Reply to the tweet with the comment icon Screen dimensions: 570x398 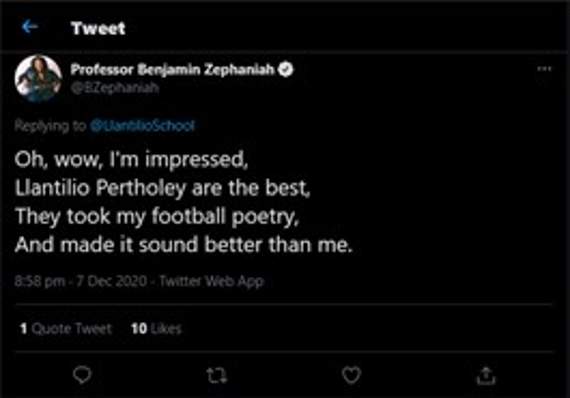tap(82, 375)
